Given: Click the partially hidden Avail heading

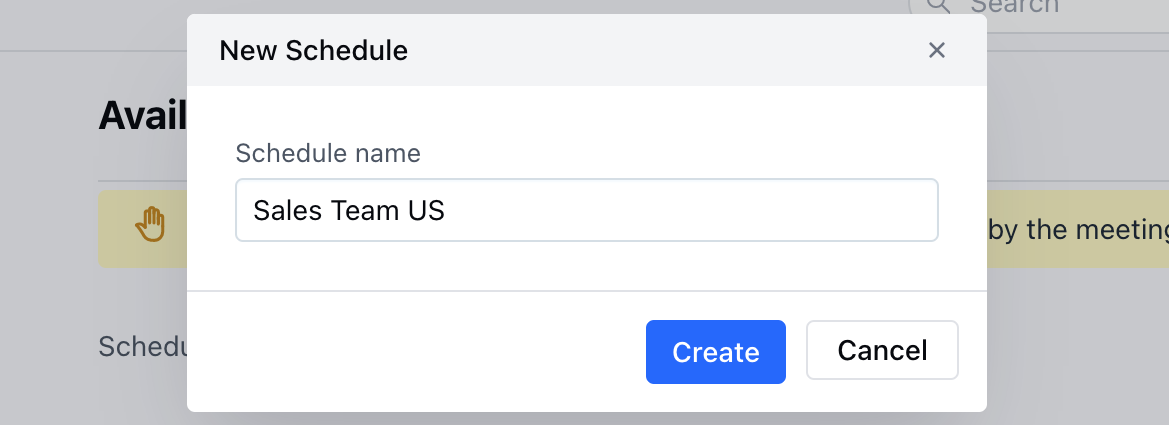Looking at the screenshot, I should 142,115.
